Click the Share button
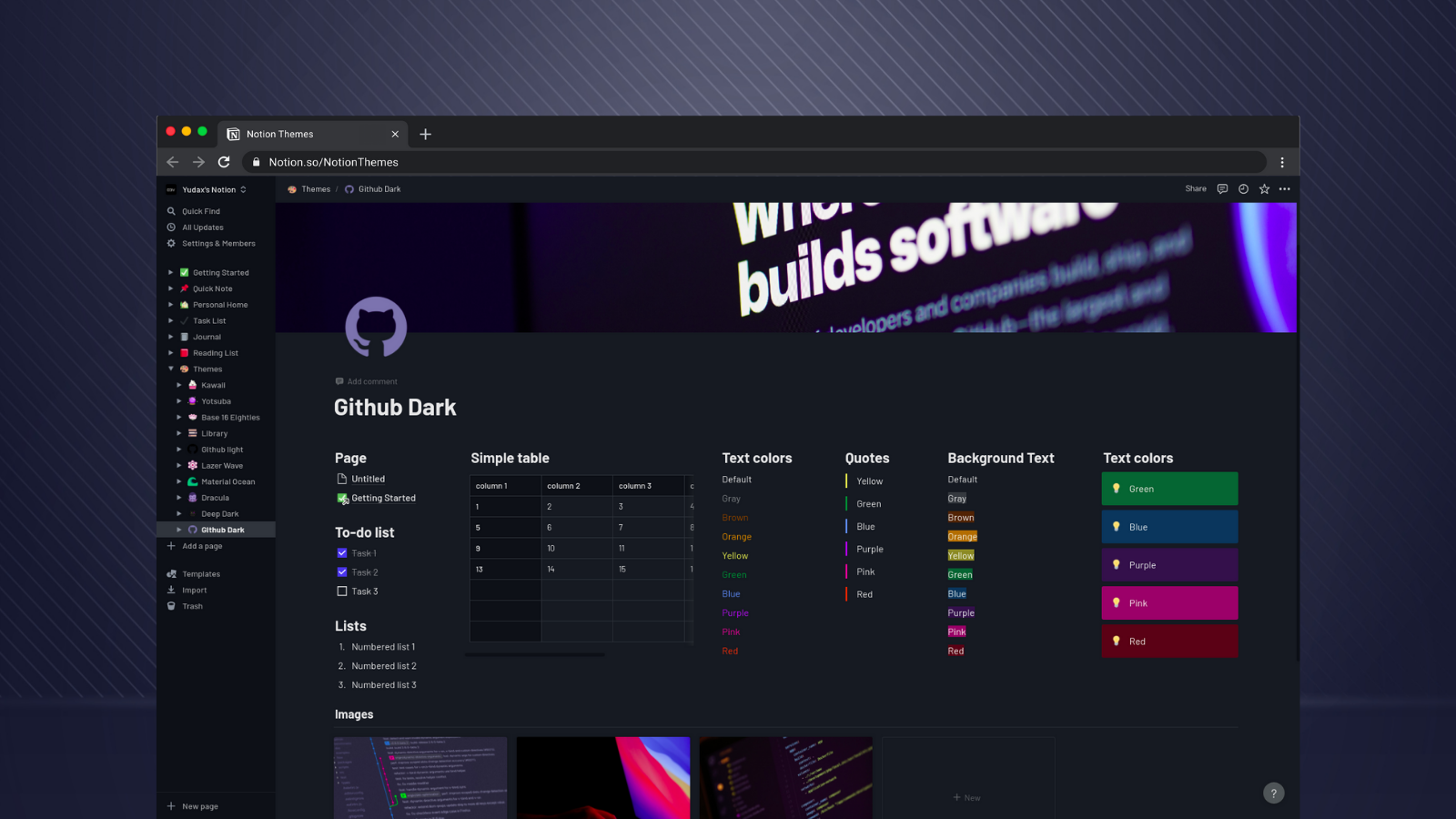 pos(1196,189)
